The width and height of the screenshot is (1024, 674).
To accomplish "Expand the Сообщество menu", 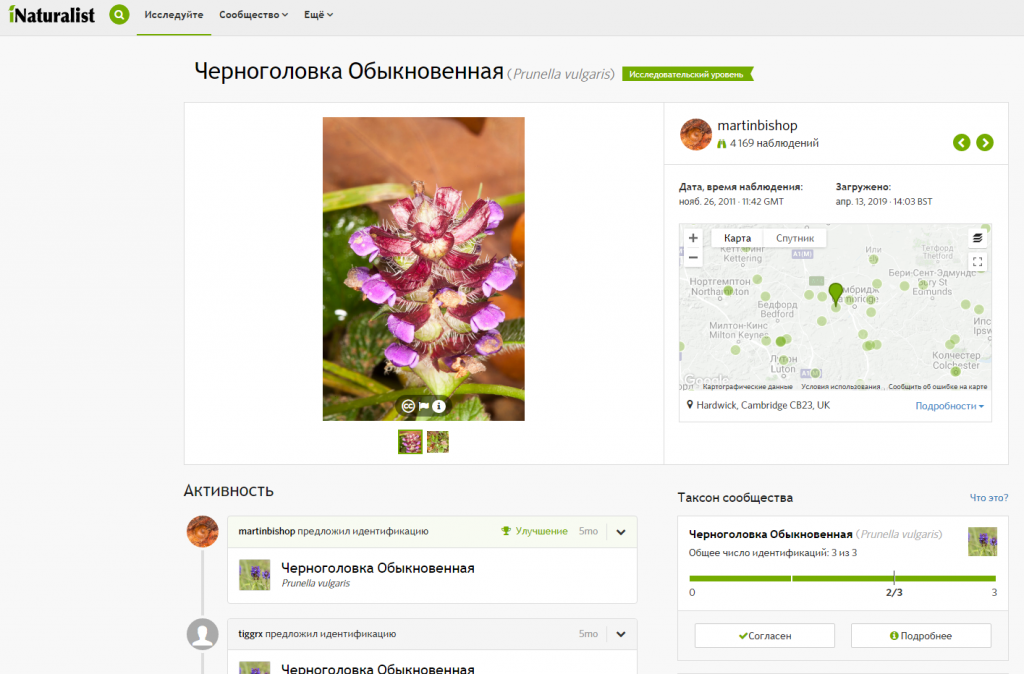I will 253,15.
